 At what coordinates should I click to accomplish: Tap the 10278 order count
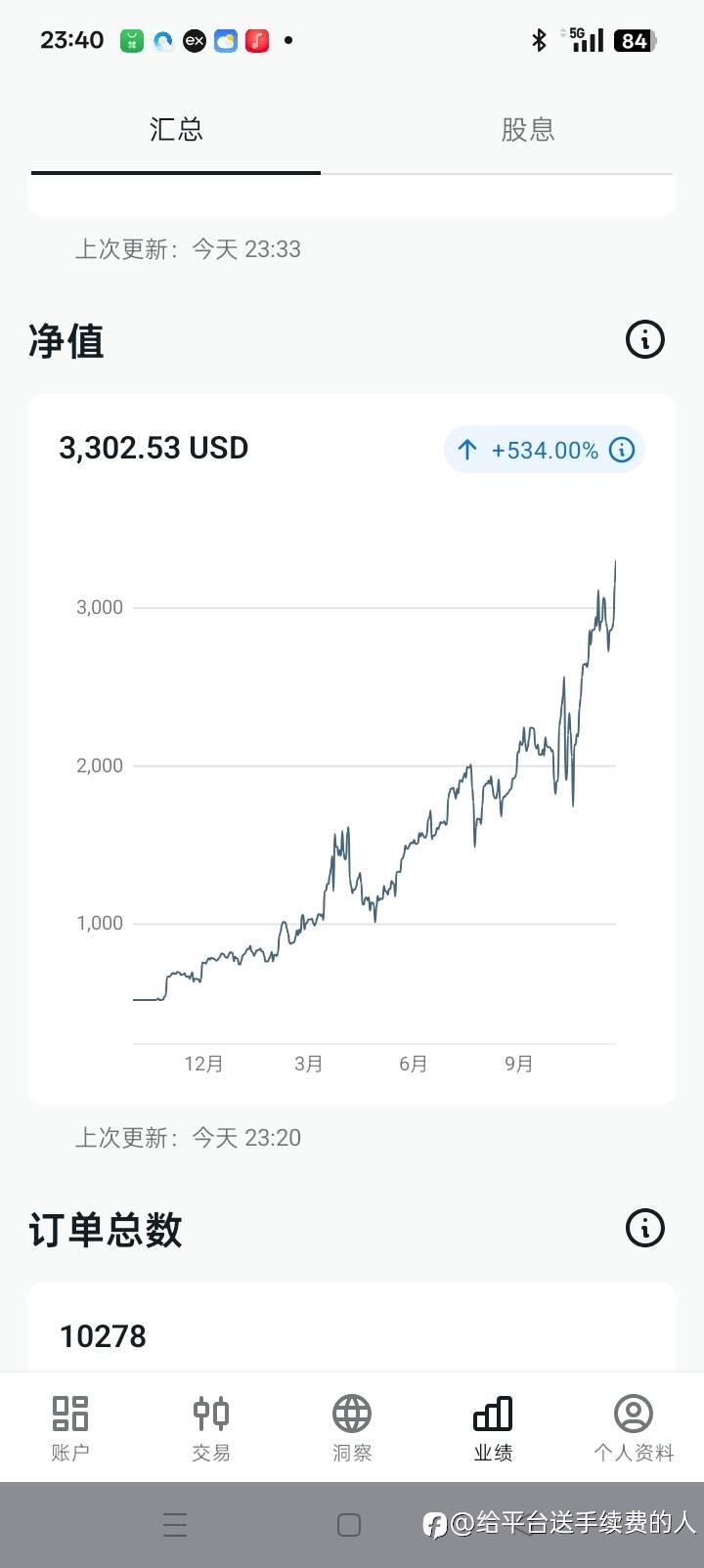click(103, 1336)
